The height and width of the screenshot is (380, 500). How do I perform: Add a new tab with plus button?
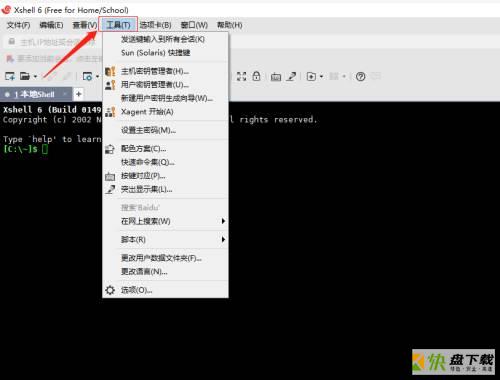click(x=79, y=94)
